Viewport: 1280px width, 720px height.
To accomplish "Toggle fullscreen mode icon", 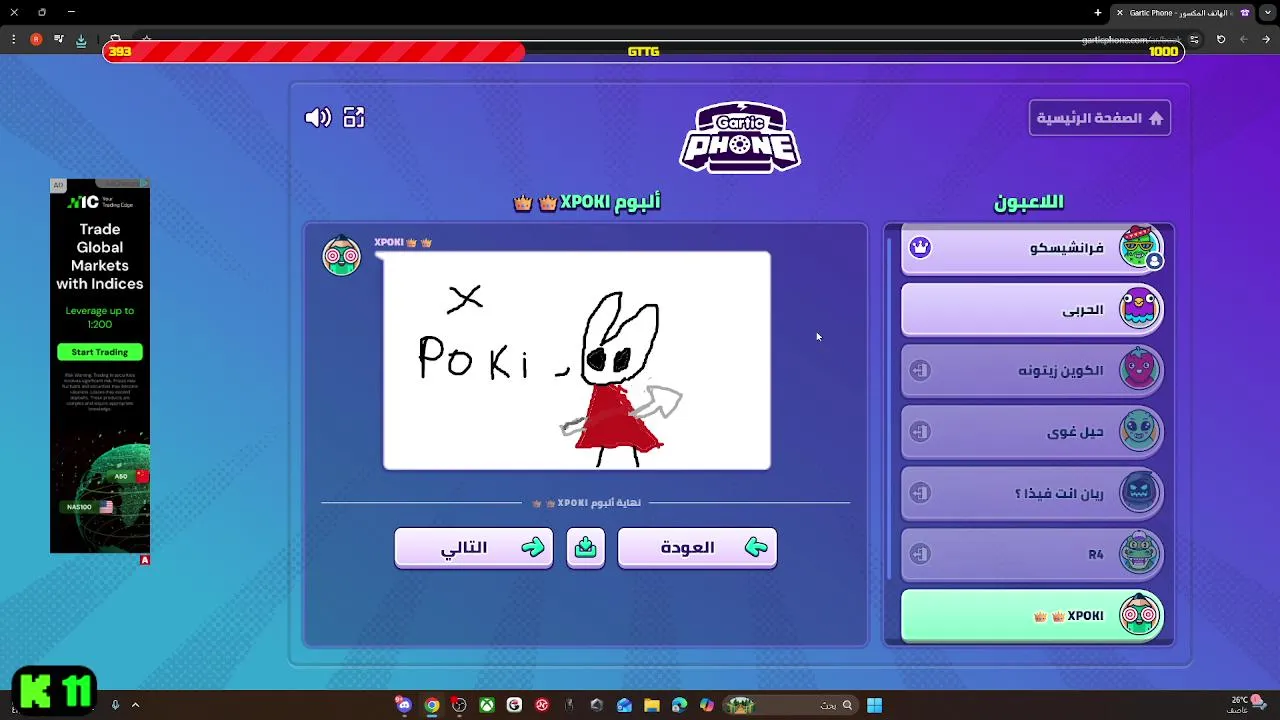I will 354,118.
